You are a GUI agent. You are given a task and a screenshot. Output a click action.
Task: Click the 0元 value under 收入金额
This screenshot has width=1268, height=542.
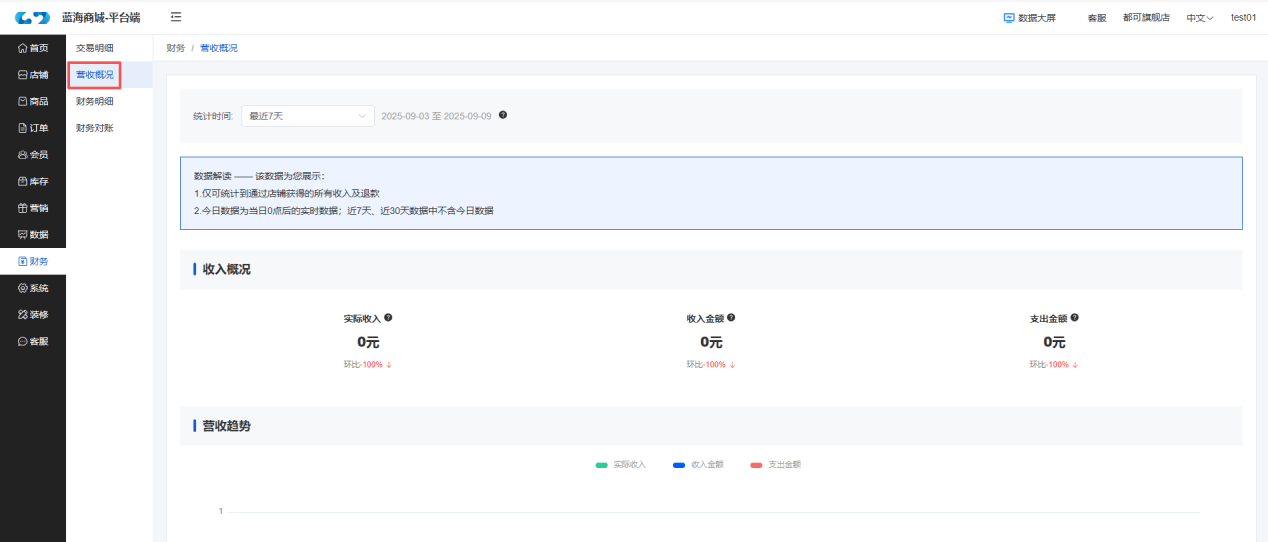(x=711, y=341)
